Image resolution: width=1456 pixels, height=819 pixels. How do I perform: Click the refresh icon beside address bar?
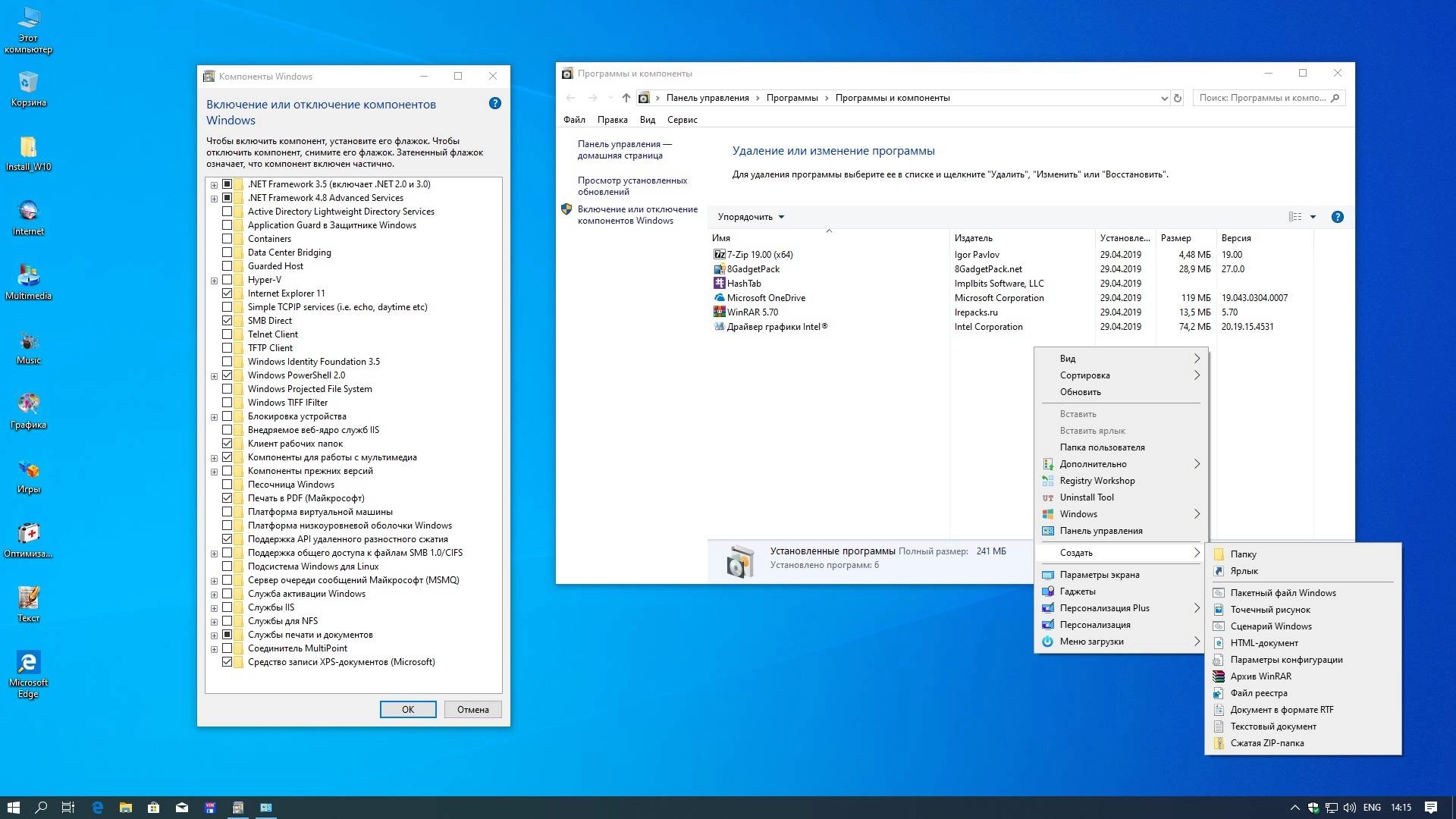coord(1178,98)
